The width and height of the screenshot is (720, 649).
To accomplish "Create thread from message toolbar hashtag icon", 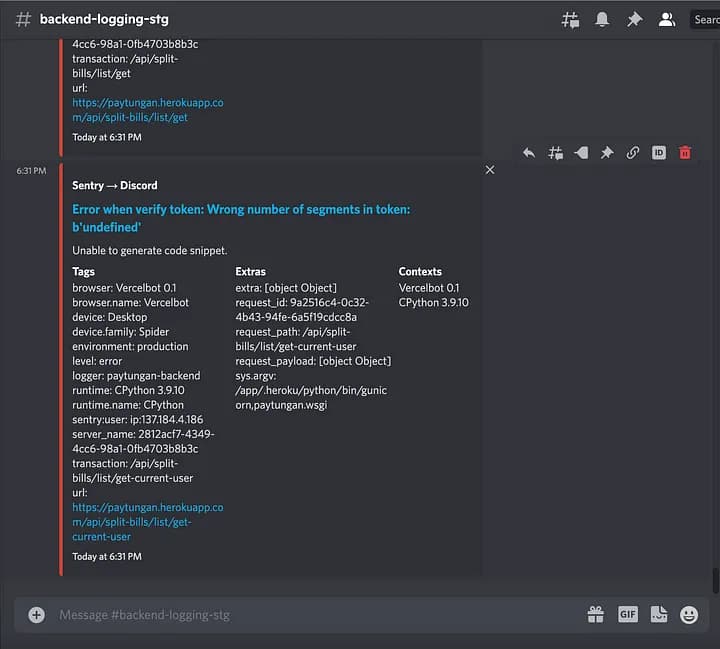I will pos(555,152).
